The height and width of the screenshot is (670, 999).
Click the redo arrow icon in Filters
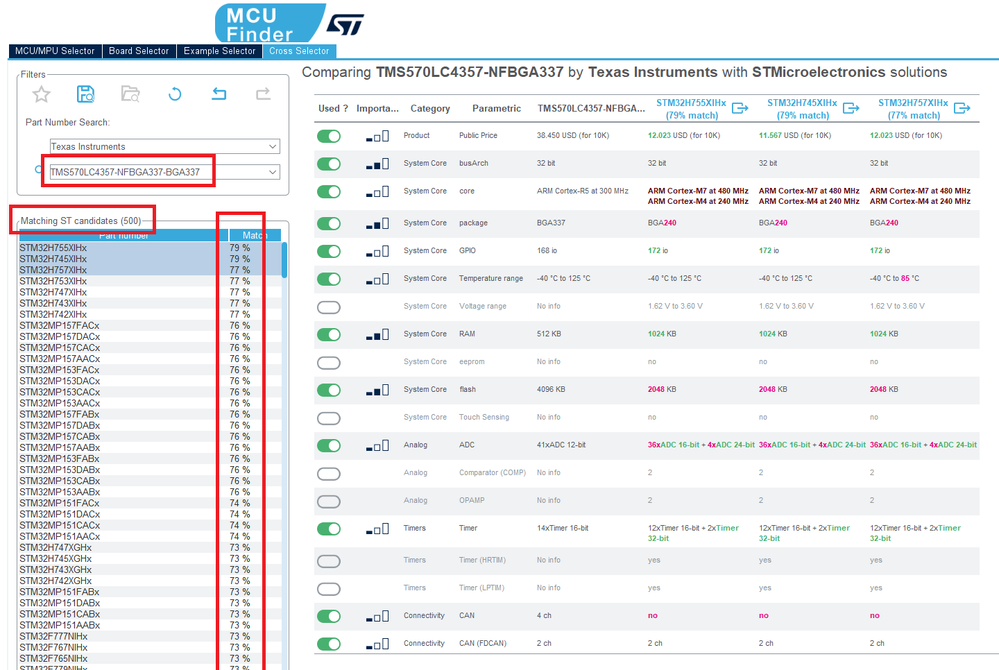263,94
